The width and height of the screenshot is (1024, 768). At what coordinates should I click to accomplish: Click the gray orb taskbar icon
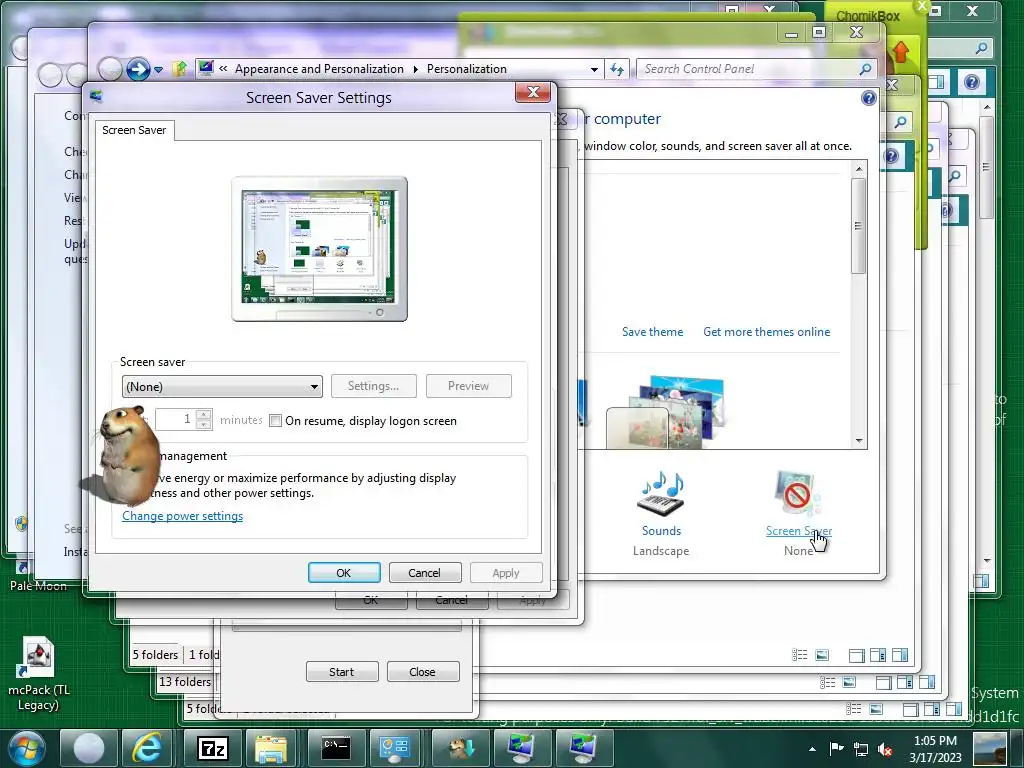coord(89,748)
